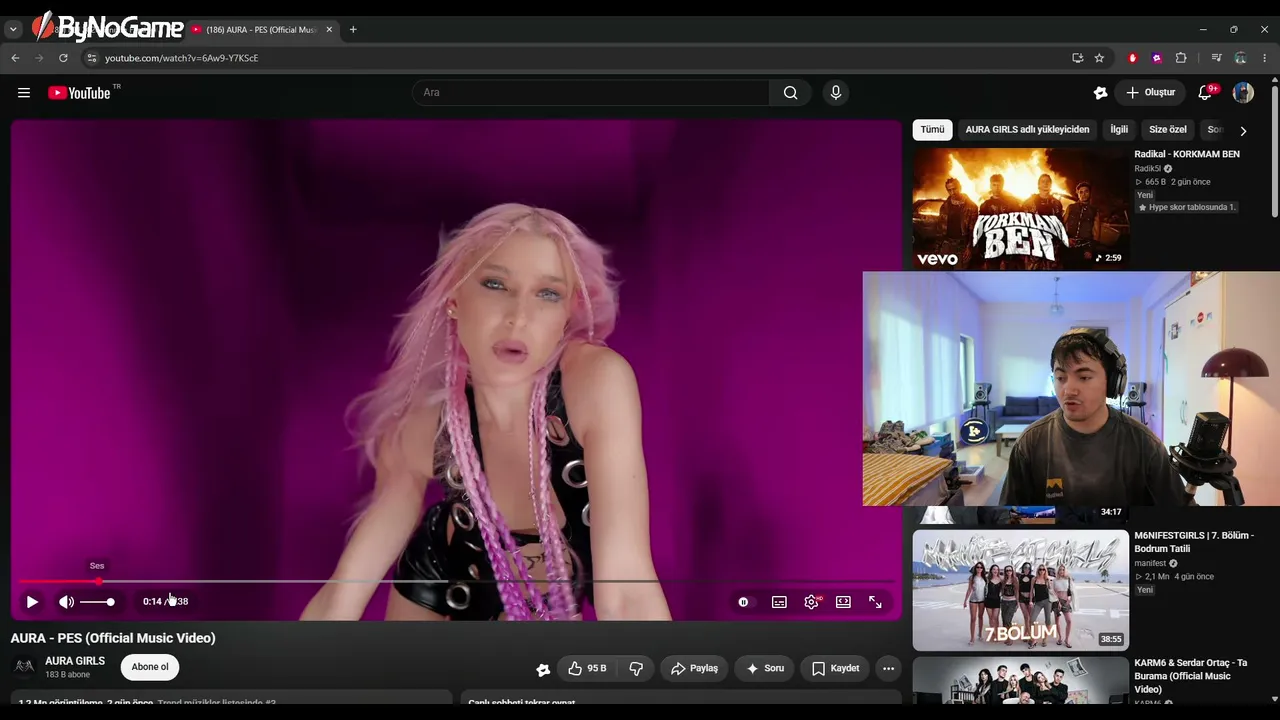The image size is (1280, 720).
Task: Click the install/cast icon in address bar
Action: 1077,58
